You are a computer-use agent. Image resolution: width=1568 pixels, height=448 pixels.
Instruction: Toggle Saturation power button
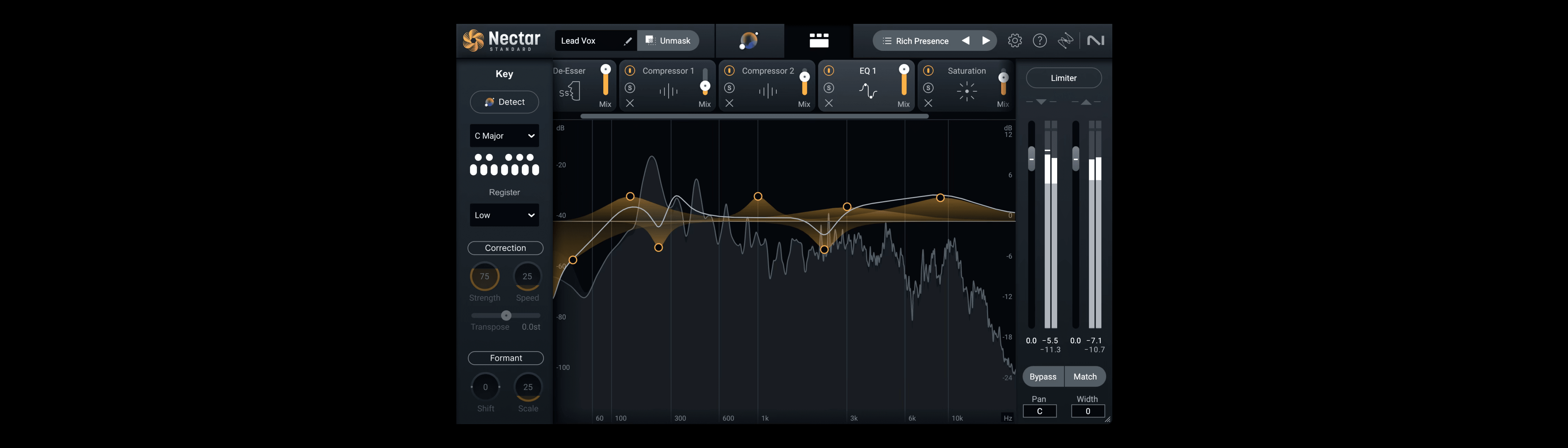pos(928,70)
